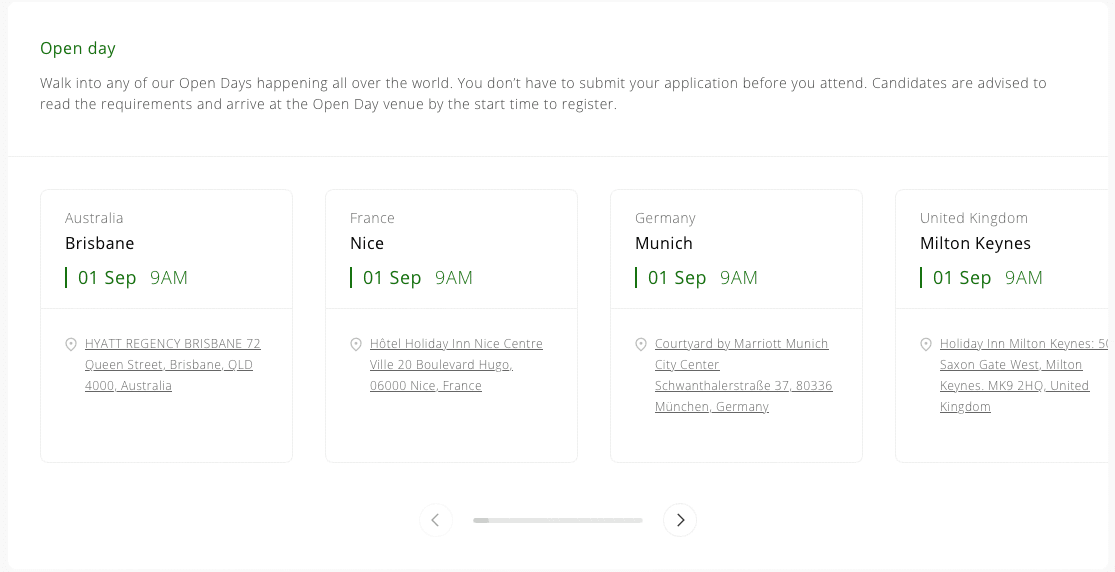Viewport: 1115px width, 572px height.
Task: Click the location pin icon in Milton Keynes card
Action: click(x=926, y=344)
